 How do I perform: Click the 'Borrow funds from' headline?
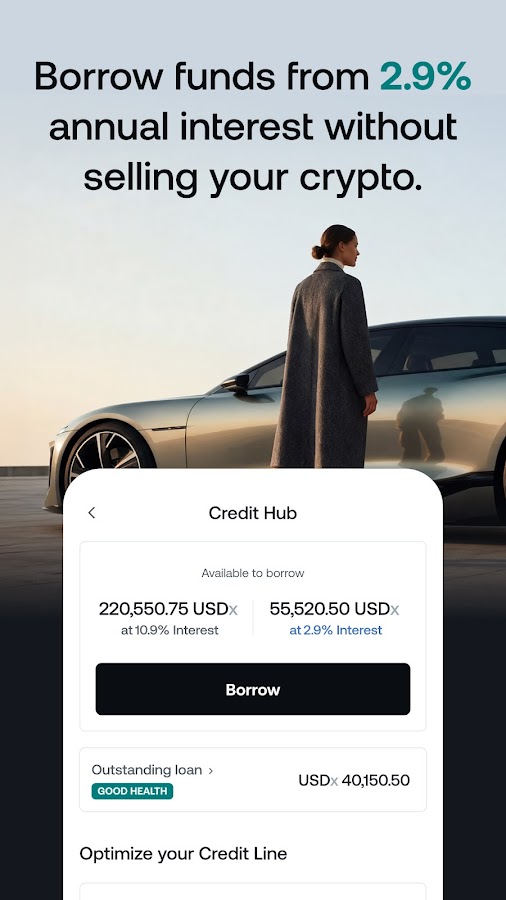pos(202,75)
